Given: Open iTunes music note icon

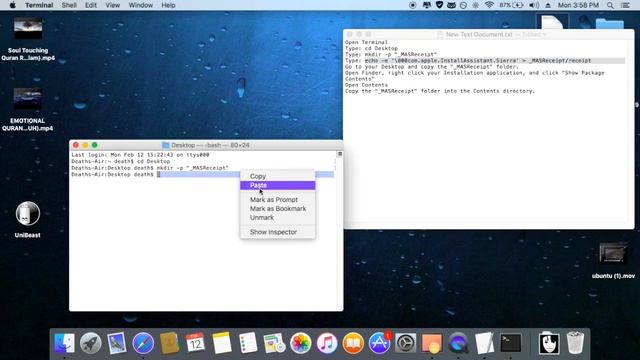Looking at the screenshot, I should pyautogui.click(x=327, y=343).
